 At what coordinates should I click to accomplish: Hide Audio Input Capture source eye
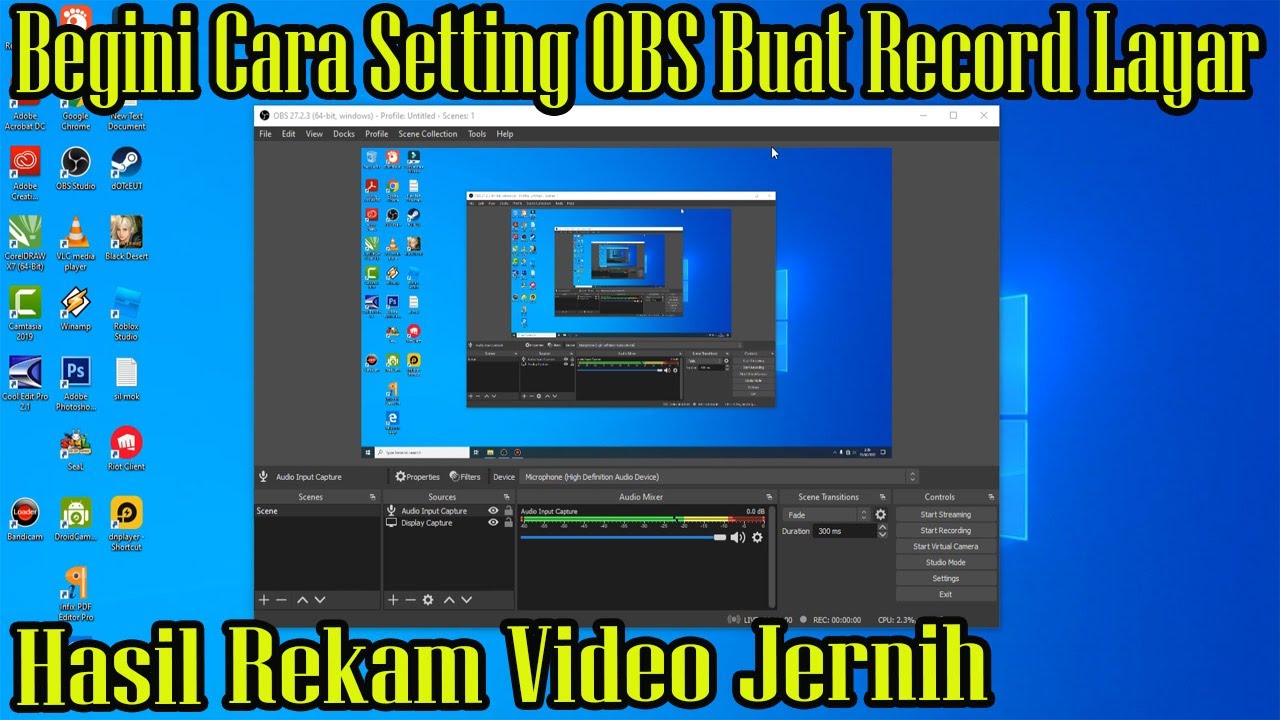point(493,511)
